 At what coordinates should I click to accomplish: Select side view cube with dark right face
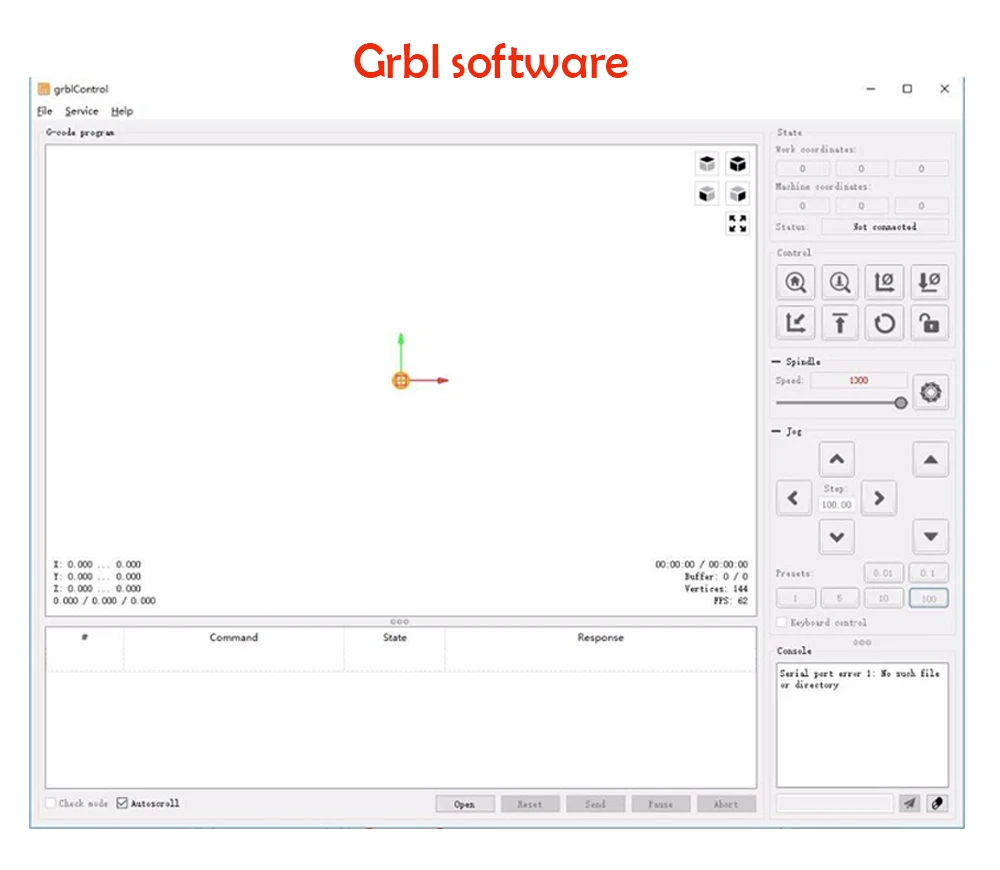click(738, 194)
